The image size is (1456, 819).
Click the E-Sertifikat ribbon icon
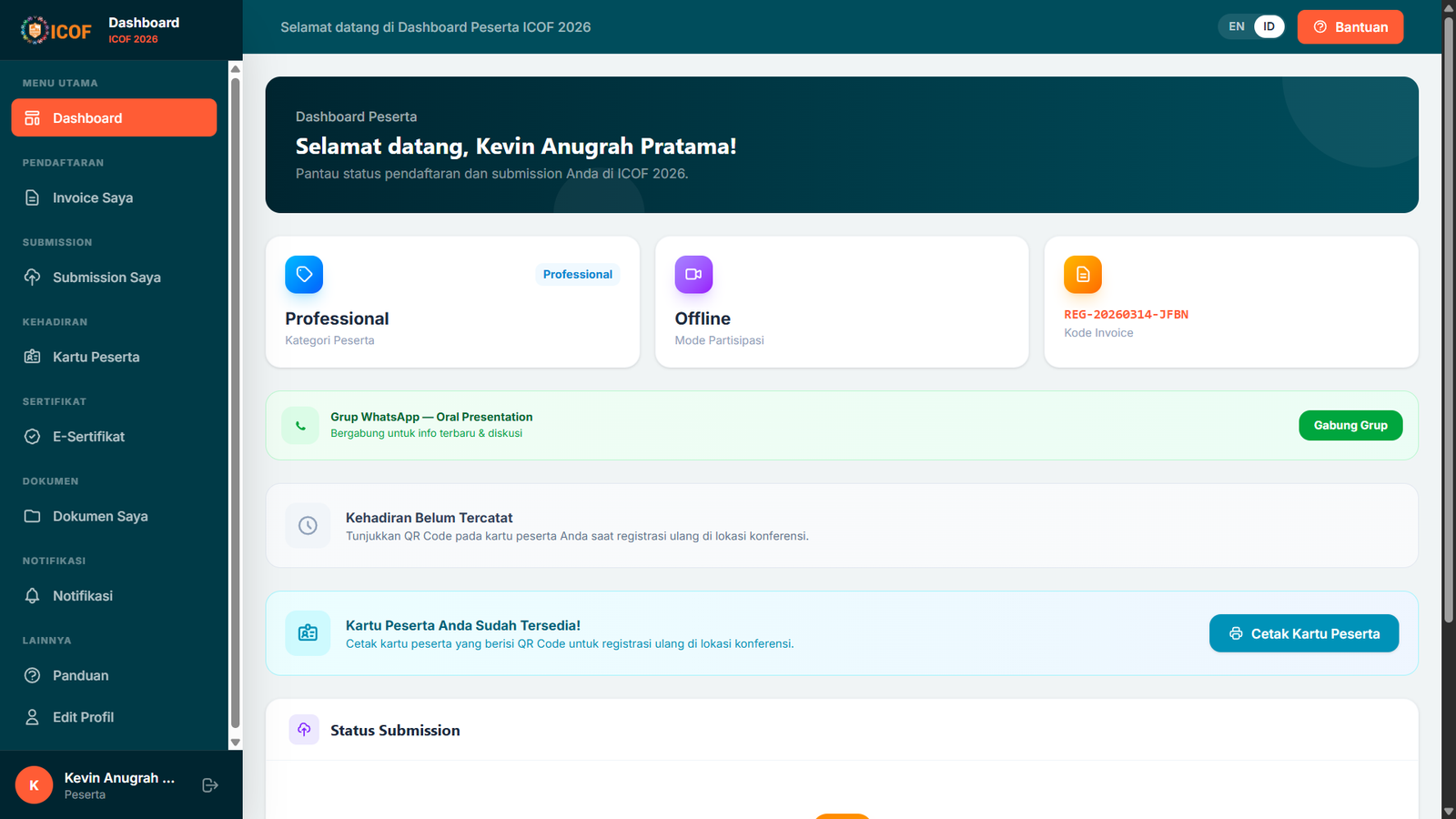coord(33,437)
